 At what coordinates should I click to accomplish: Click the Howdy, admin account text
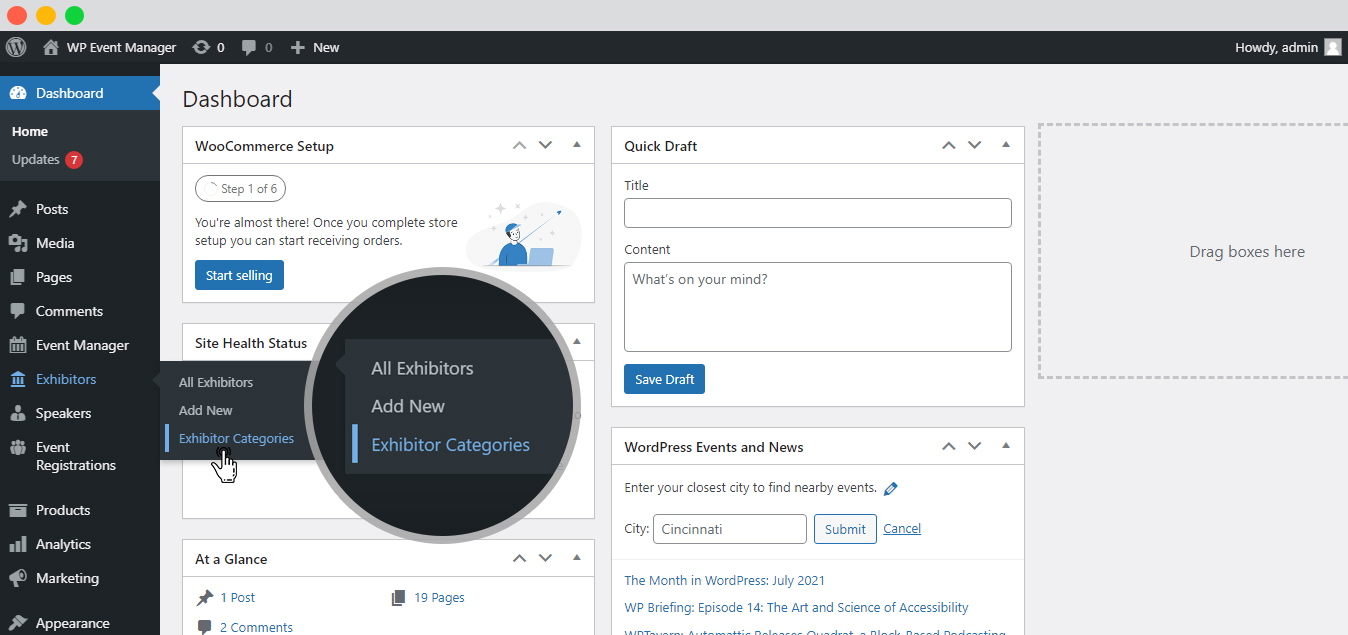coord(1276,47)
